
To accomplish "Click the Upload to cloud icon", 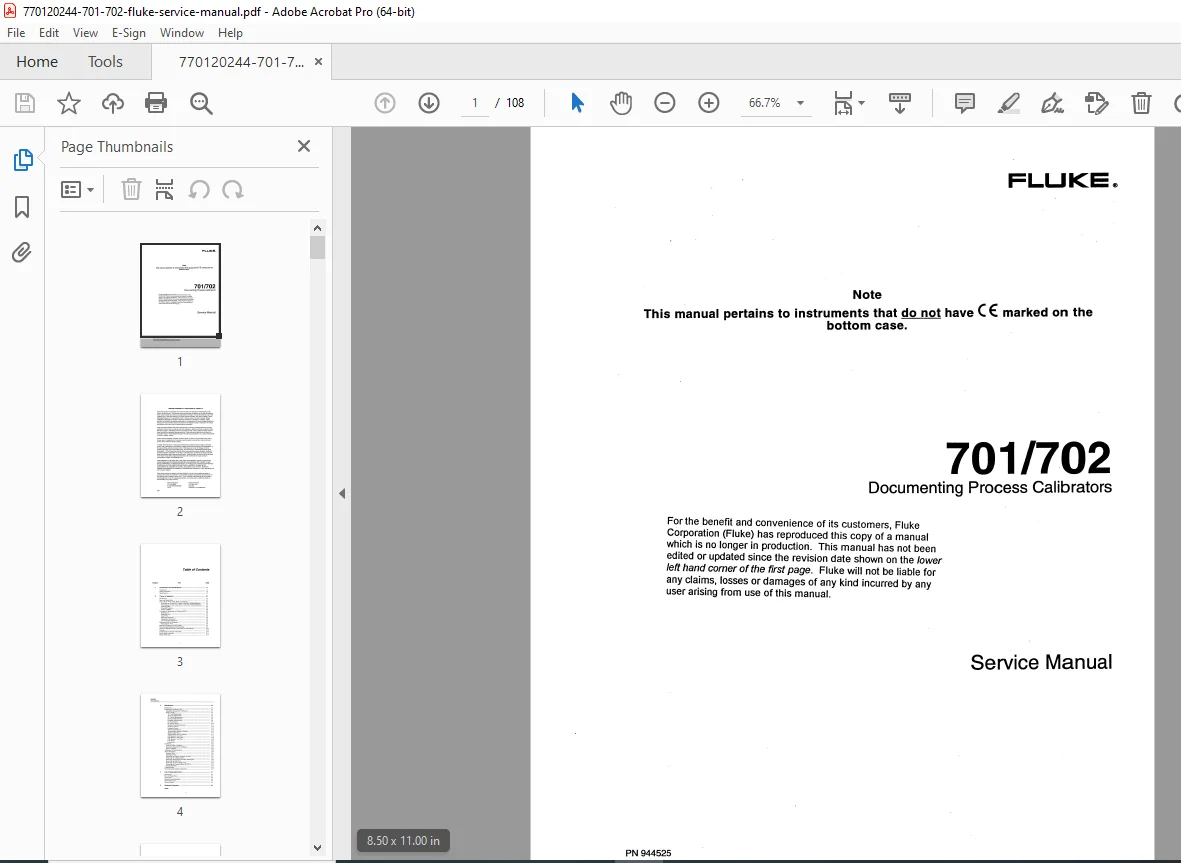I will coord(113,103).
